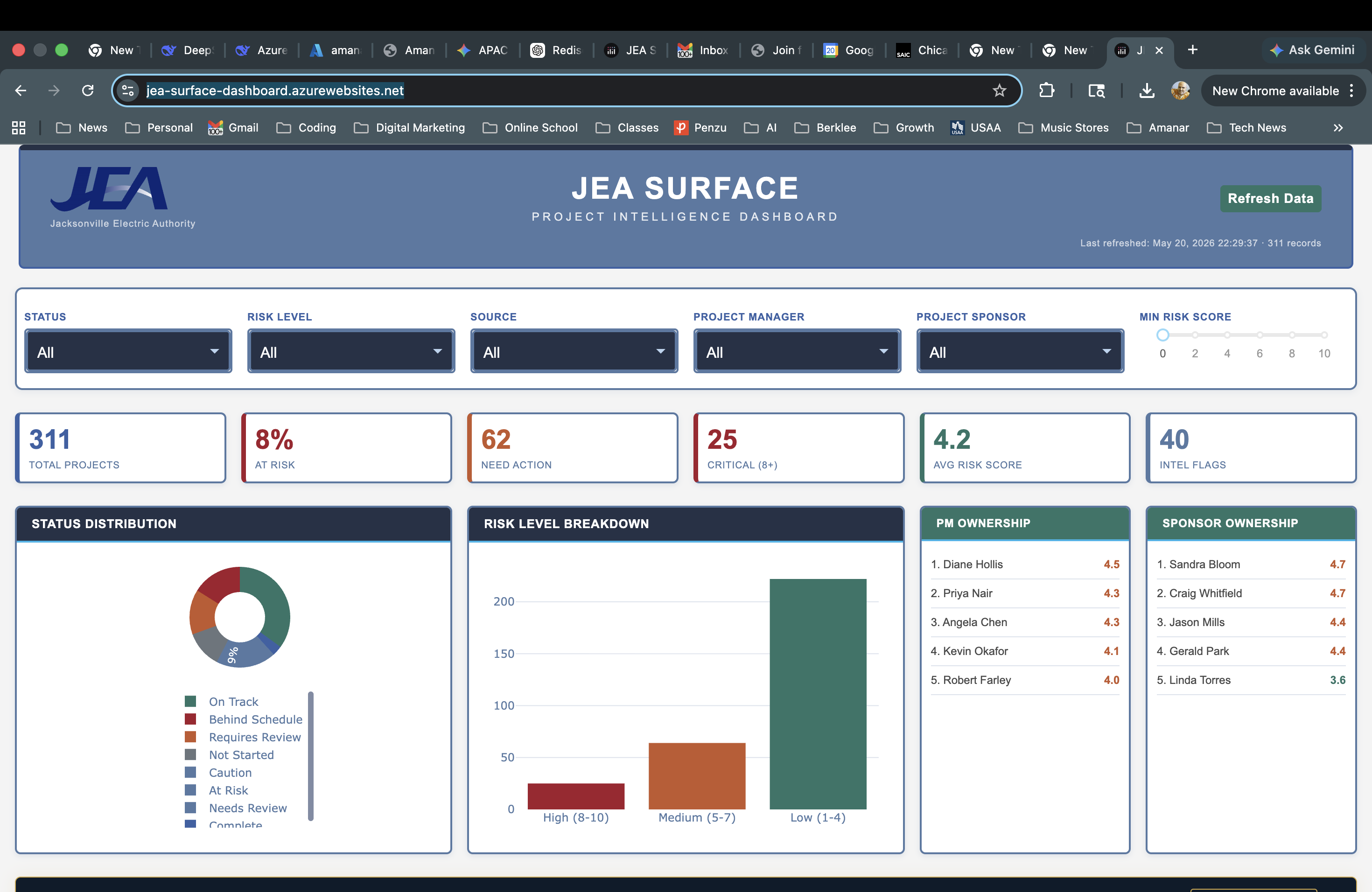Switch to the Chica browser tab
Viewport: 1372px width, 892px height.
tap(922, 50)
